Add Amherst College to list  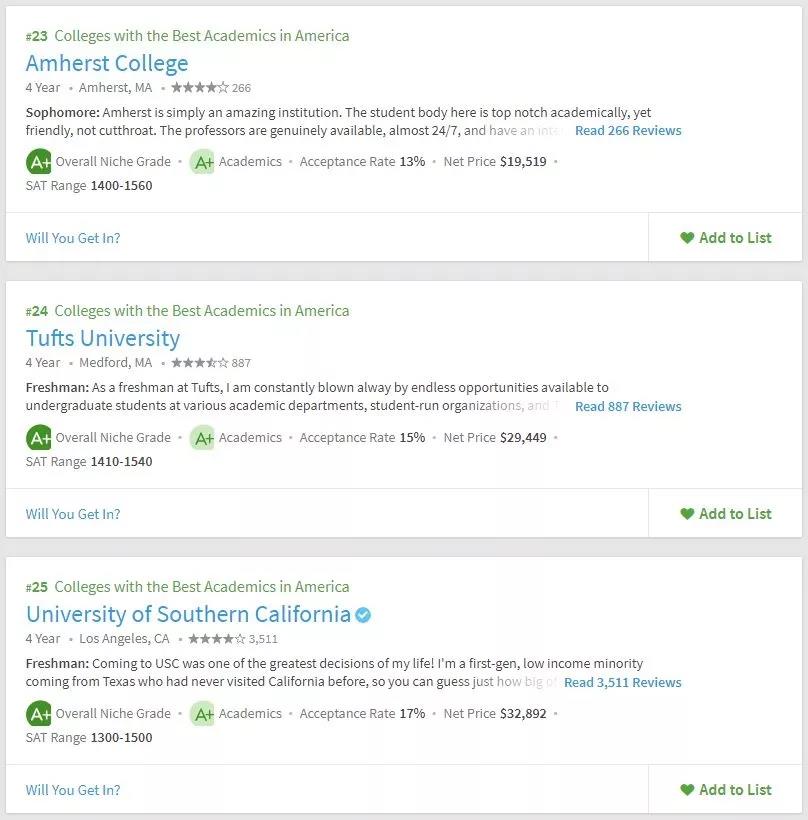click(x=725, y=238)
